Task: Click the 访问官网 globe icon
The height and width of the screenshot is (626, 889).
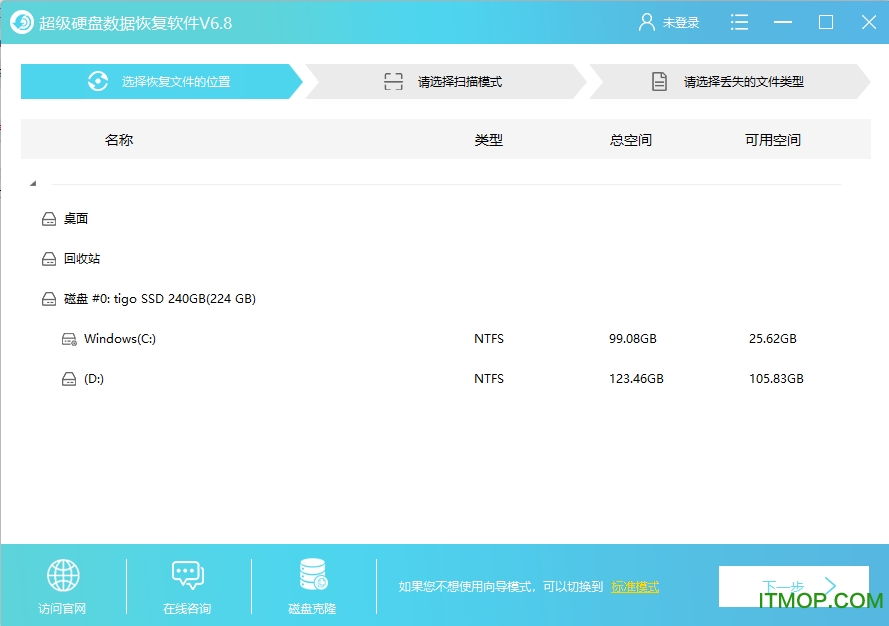Action: (62, 576)
